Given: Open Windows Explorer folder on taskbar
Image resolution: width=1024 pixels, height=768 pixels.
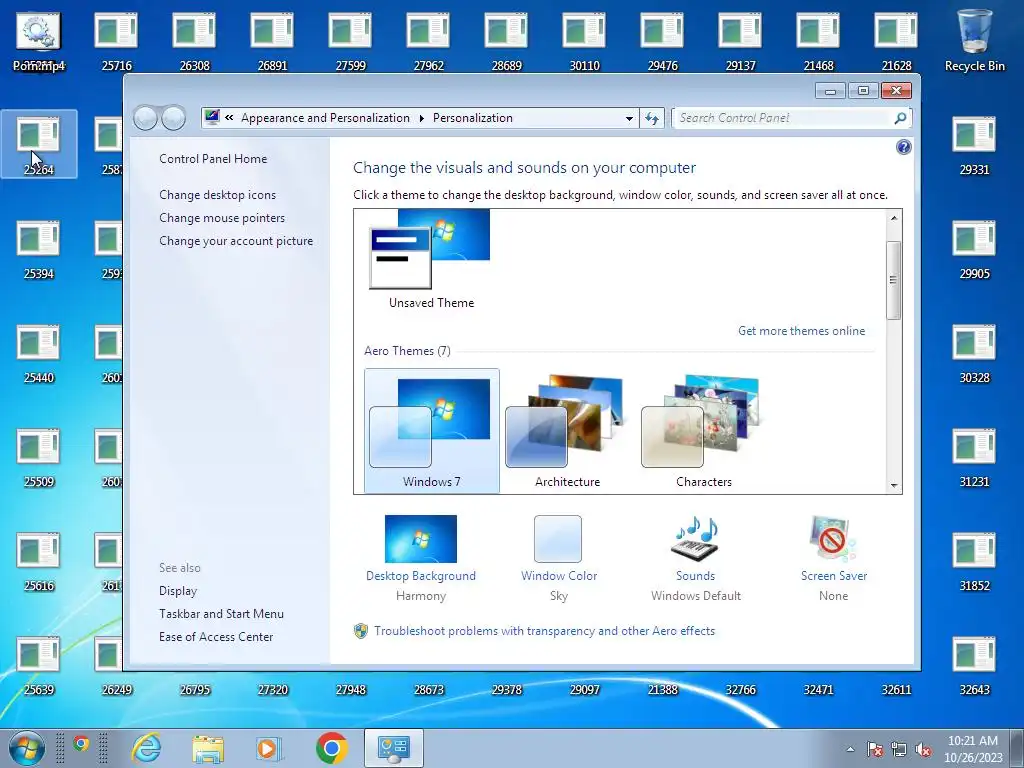Looking at the screenshot, I should click(x=208, y=748).
